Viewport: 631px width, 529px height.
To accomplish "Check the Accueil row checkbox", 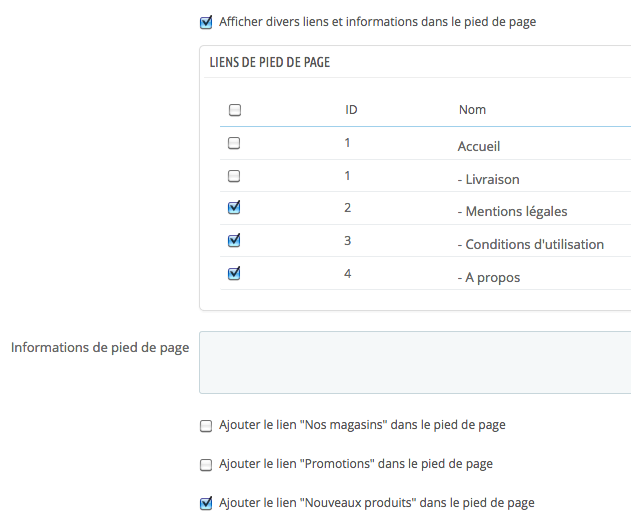I will tap(234, 143).
